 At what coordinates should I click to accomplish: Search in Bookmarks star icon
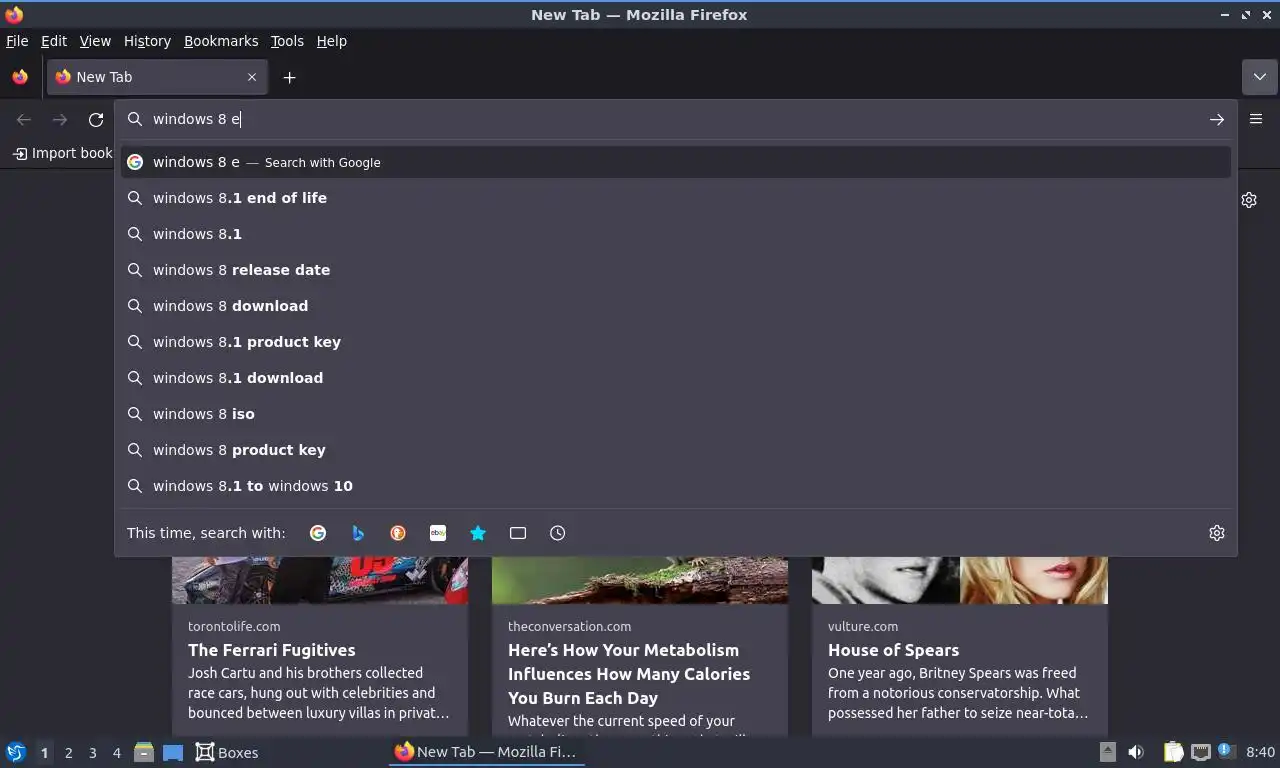pyautogui.click(x=478, y=533)
